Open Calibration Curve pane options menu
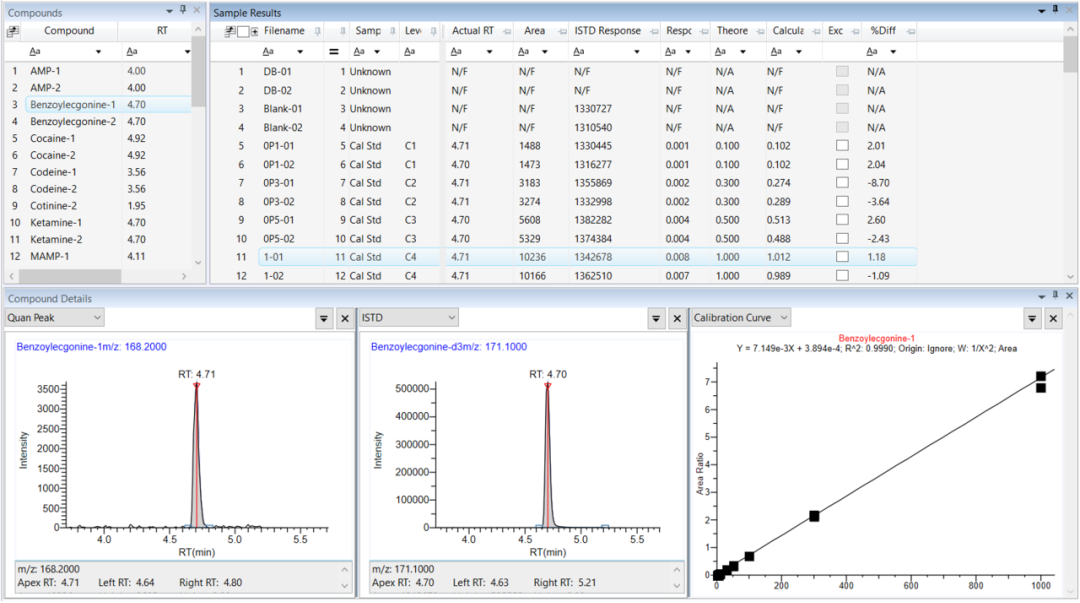This screenshot has height=603, width=1080. click(1032, 318)
